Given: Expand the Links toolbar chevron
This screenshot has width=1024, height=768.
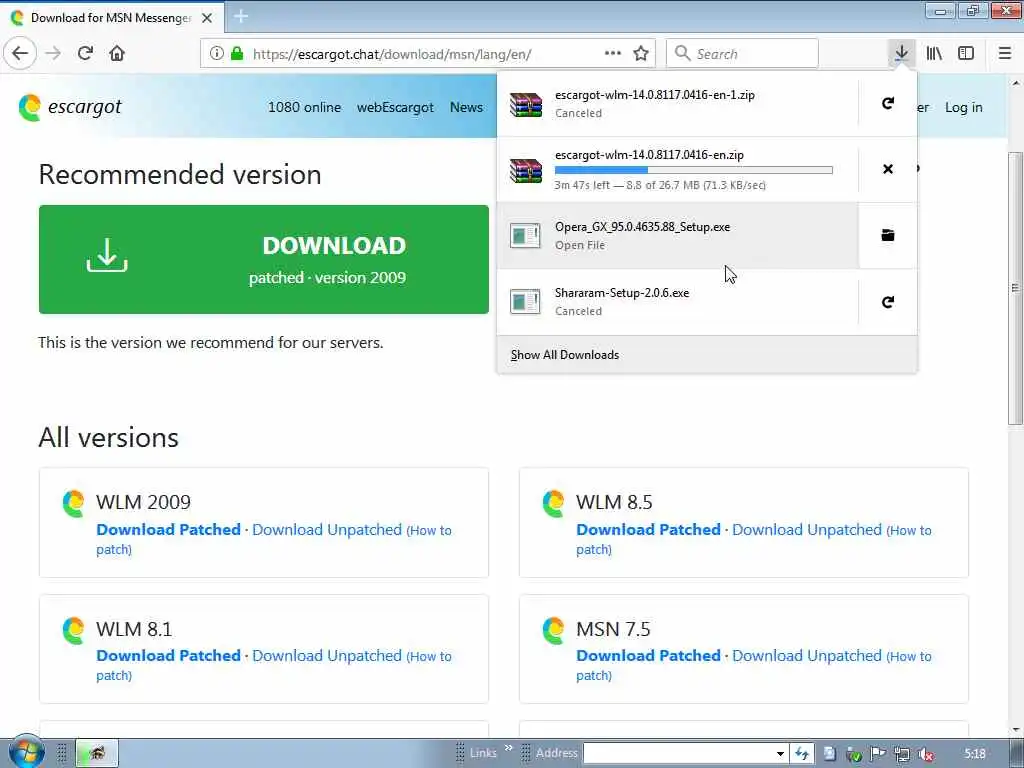Looking at the screenshot, I should pos(508,748).
